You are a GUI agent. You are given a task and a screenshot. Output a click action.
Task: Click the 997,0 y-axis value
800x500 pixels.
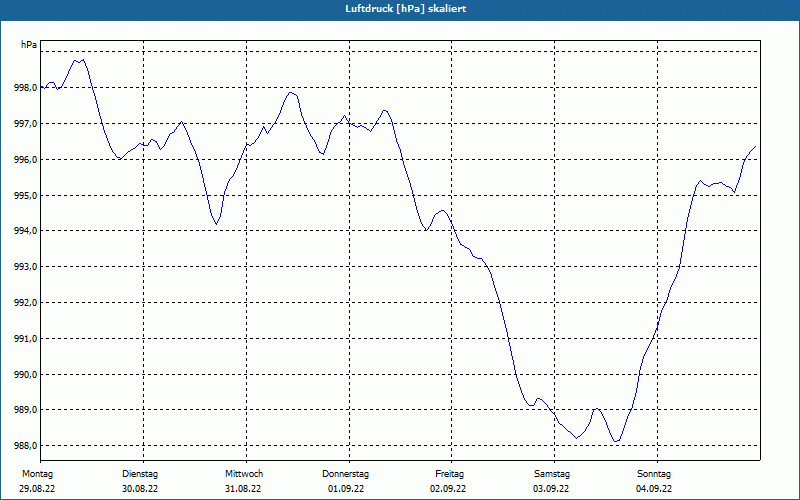pyautogui.click(x=26, y=124)
